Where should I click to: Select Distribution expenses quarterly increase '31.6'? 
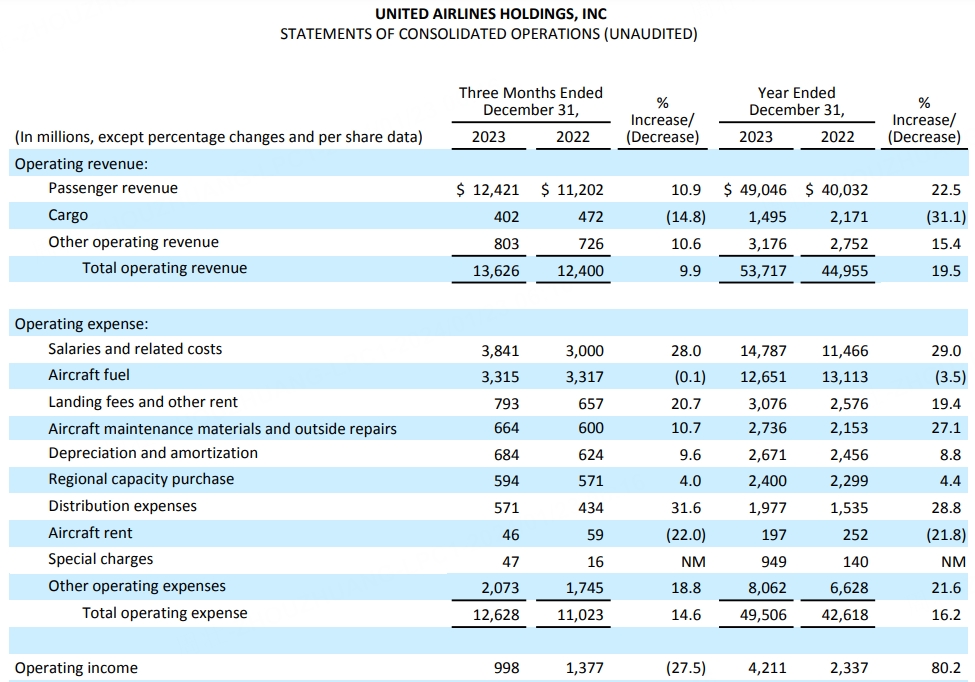click(686, 508)
